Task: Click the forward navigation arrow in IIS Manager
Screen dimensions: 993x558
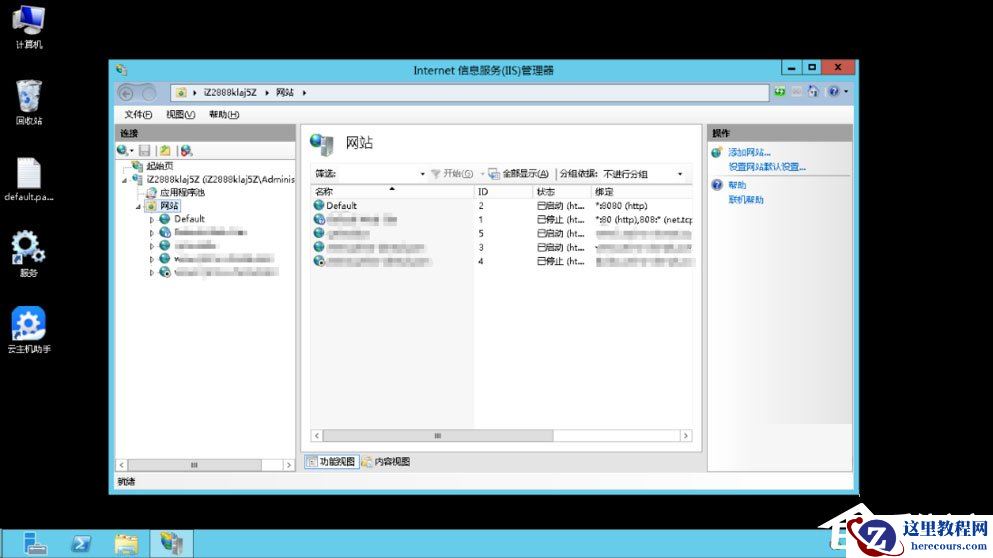Action: [149, 93]
